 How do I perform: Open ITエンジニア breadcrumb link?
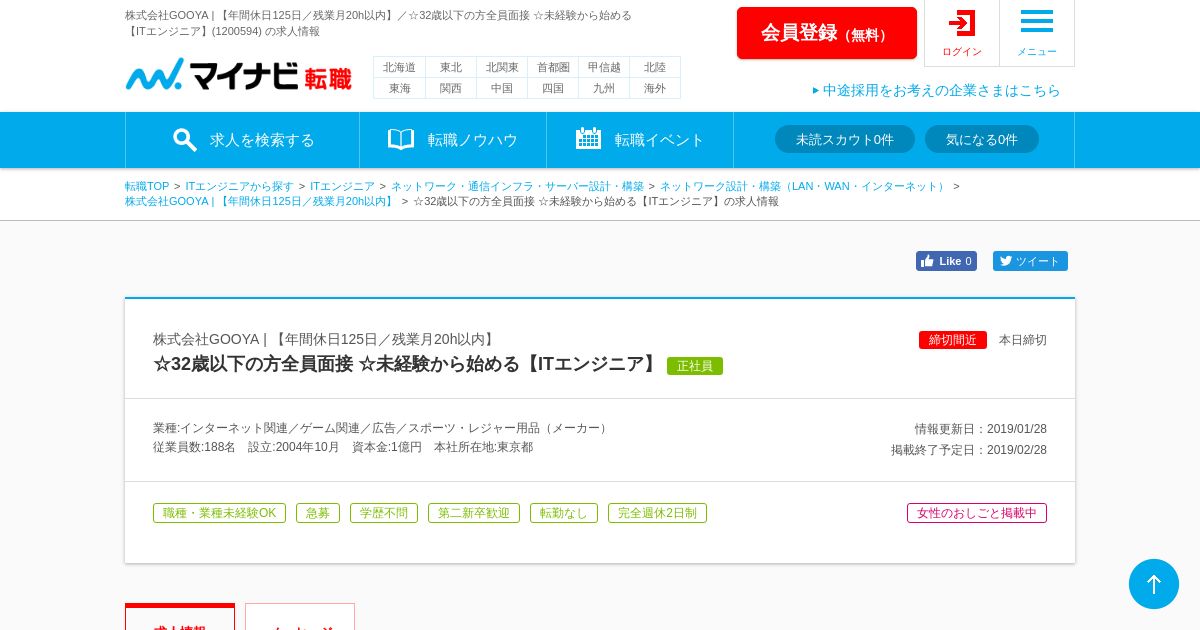(x=342, y=186)
